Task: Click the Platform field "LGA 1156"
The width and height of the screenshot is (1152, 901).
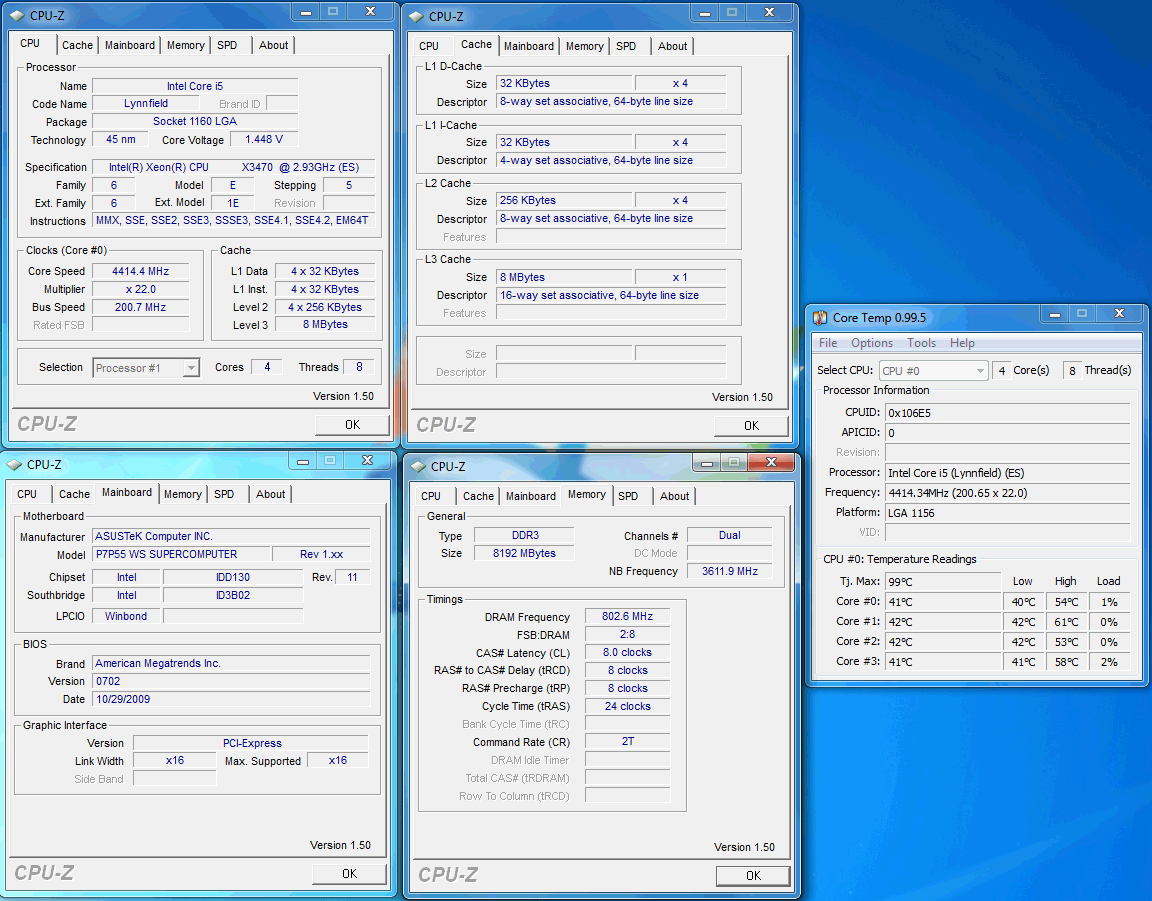Action: [x=1007, y=513]
